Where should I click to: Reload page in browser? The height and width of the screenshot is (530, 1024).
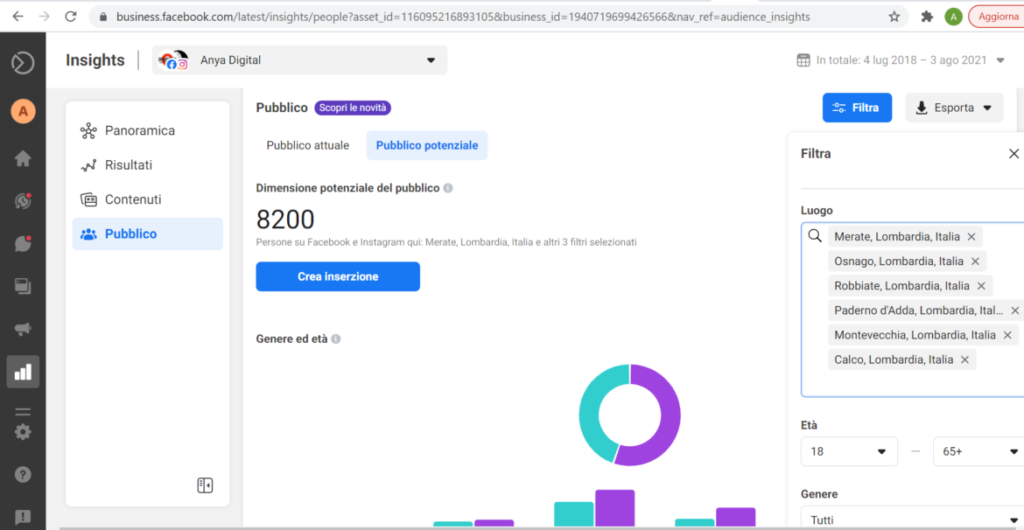[x=71, y=16]
